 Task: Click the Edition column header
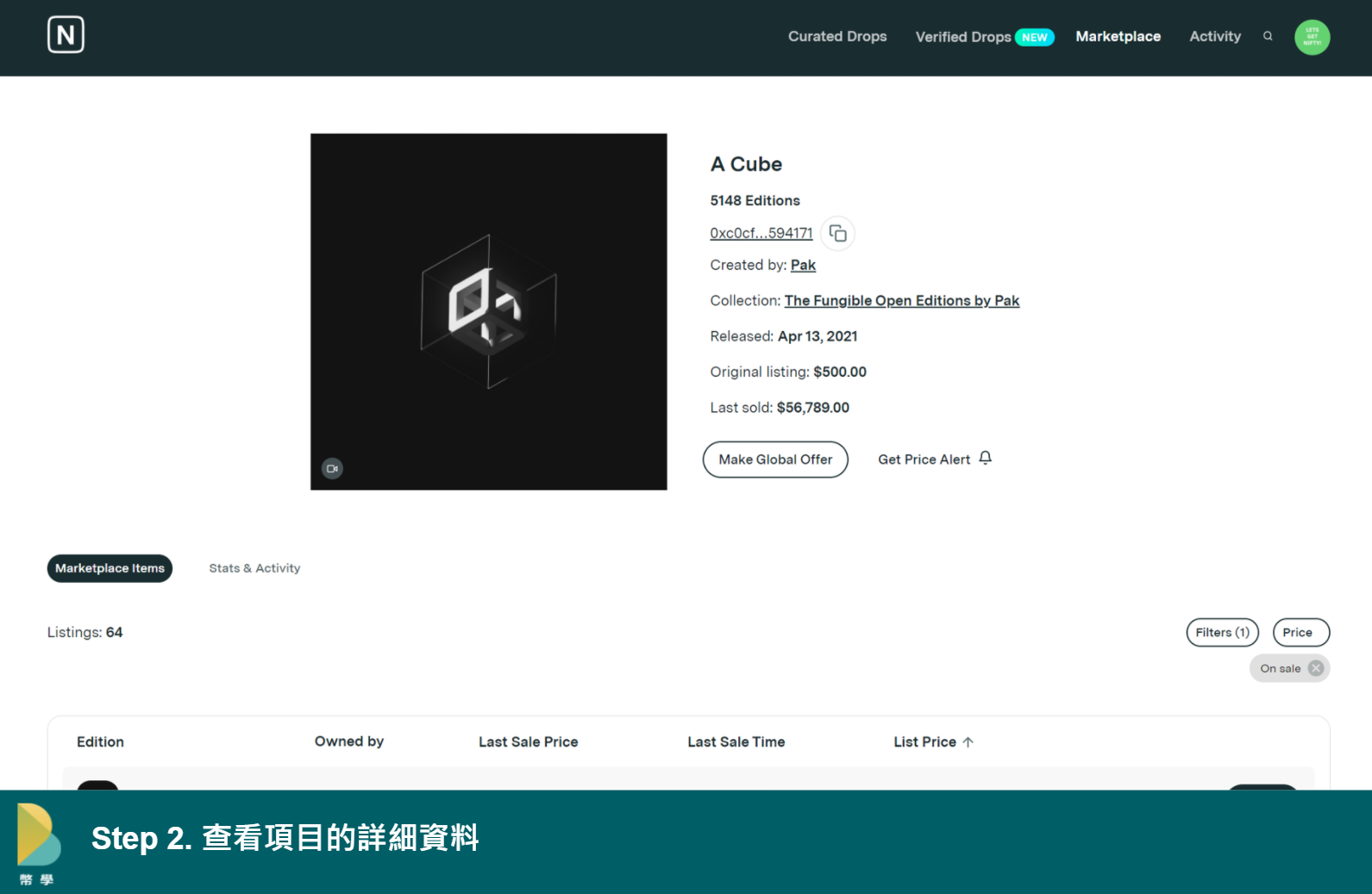(100, 742)
